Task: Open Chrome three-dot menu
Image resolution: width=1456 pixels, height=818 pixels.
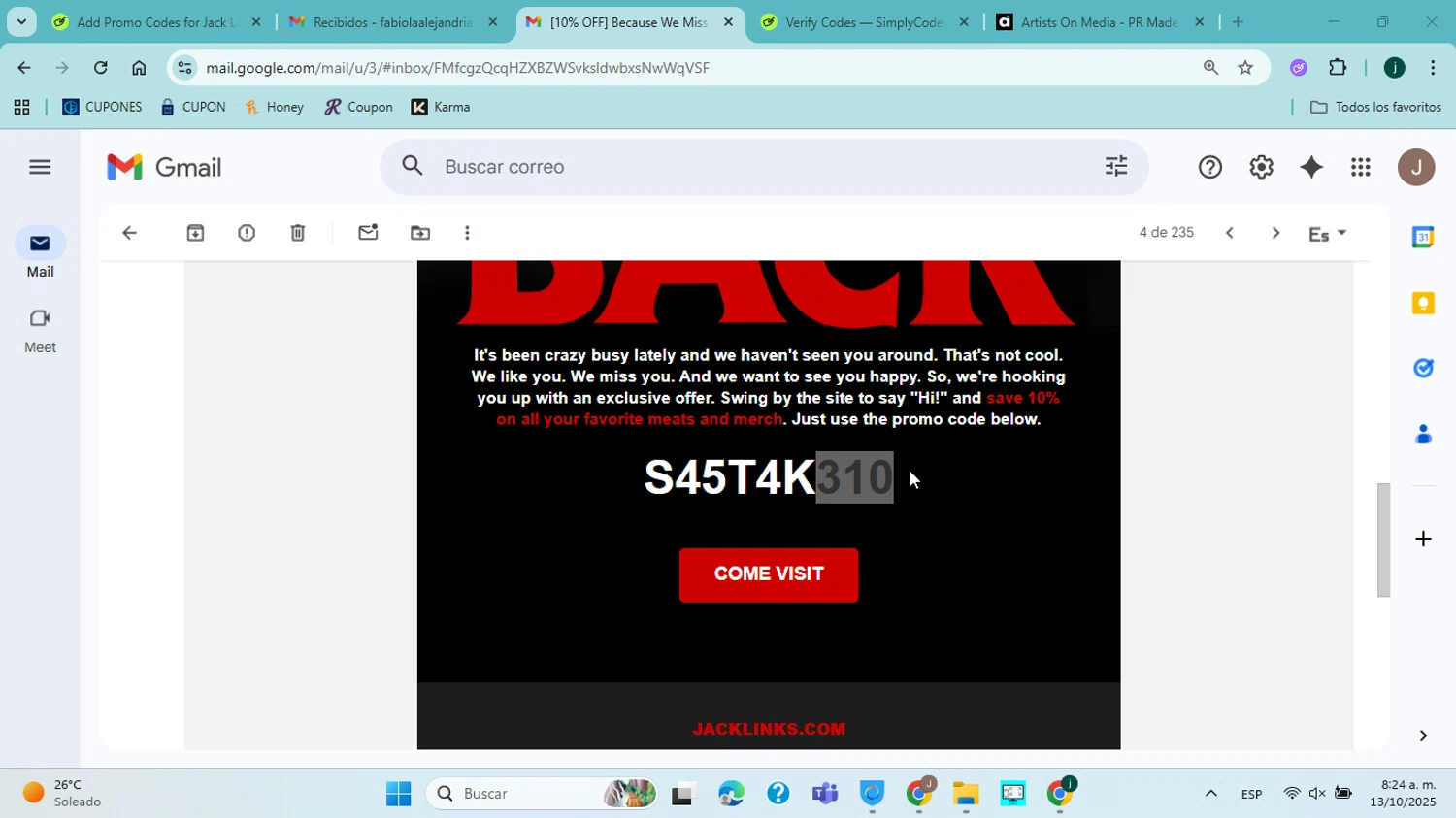Action: point(1433,68)
